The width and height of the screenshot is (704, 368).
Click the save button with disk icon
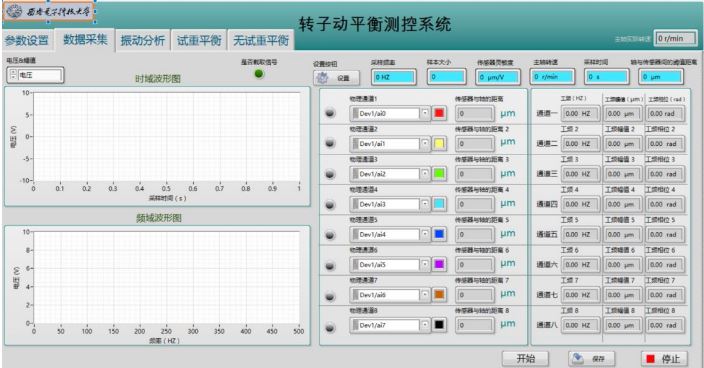point(591,359)
